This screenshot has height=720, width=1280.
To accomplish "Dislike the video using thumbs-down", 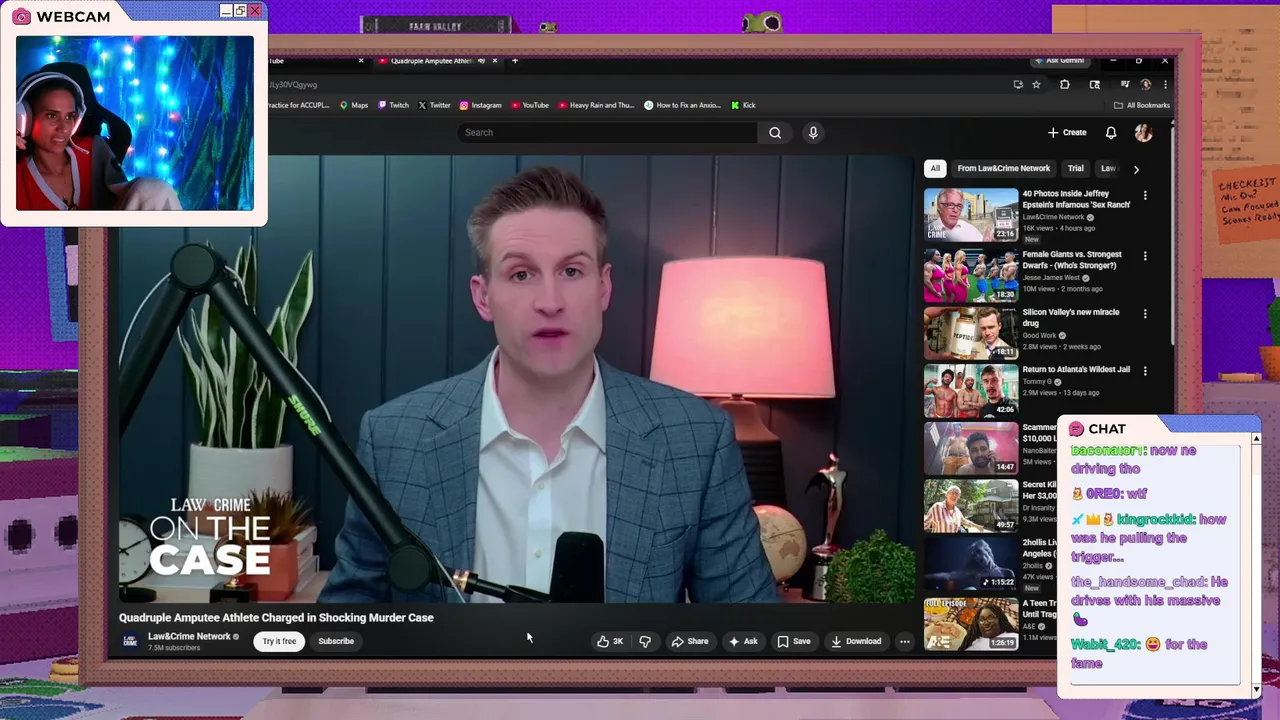I will pyautogui.click(x=645, y=641).
